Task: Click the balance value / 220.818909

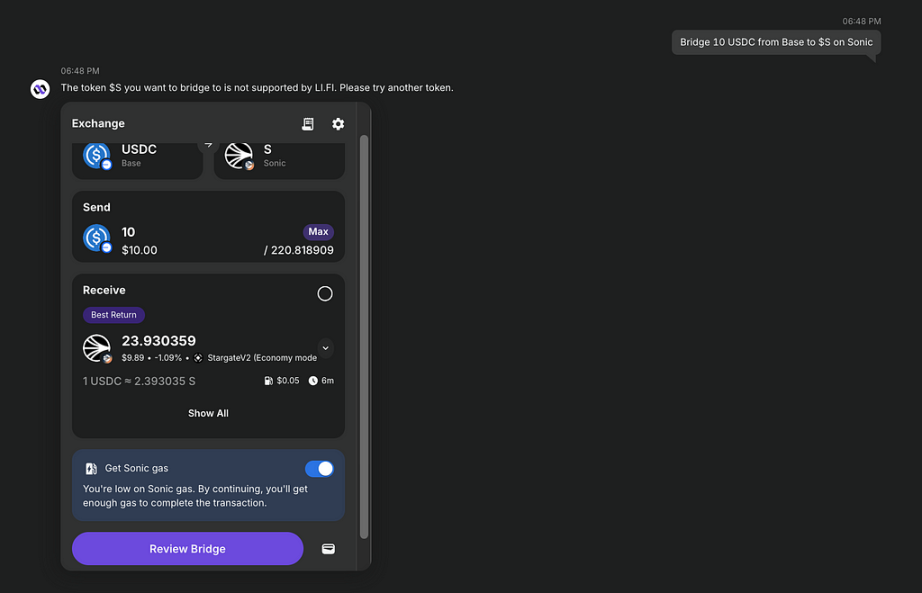Action: click(x=299, y=250)
